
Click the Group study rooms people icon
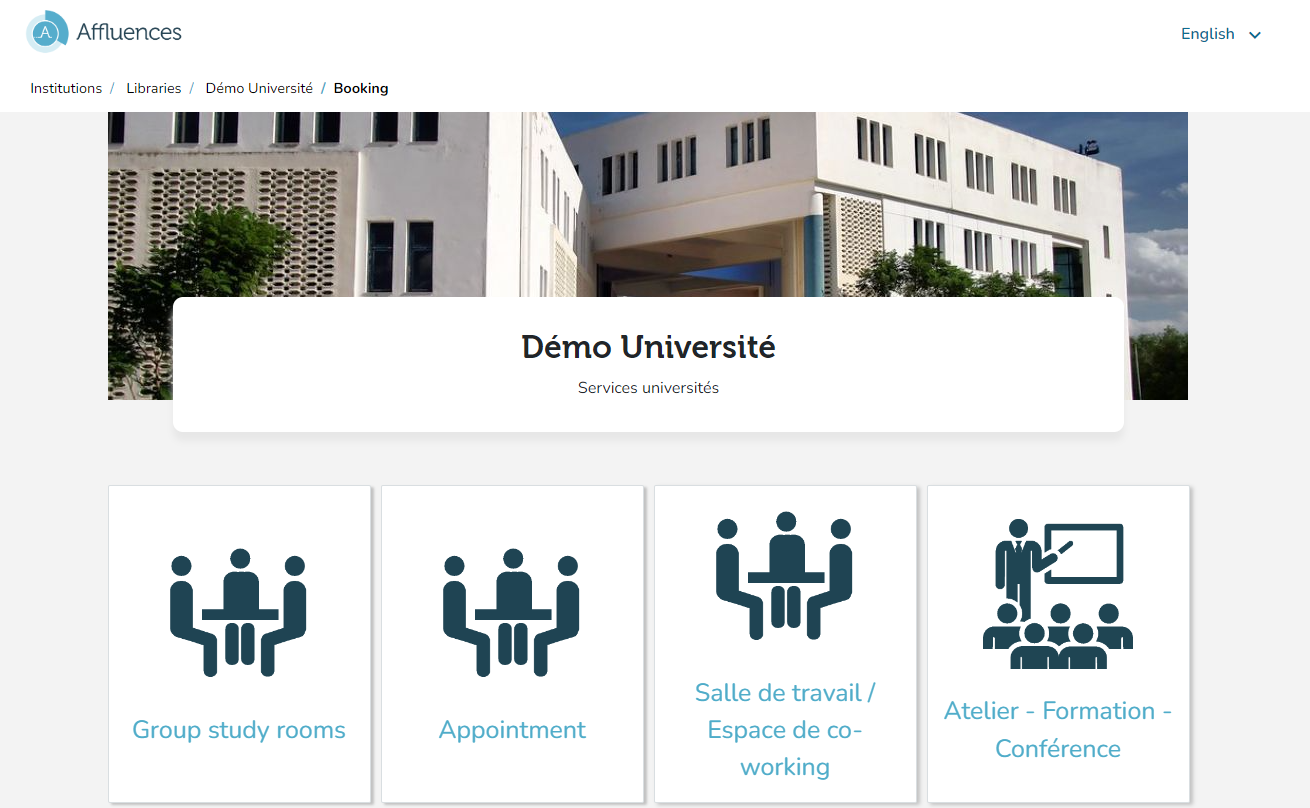pyautogui.click(x=238, y=612)
